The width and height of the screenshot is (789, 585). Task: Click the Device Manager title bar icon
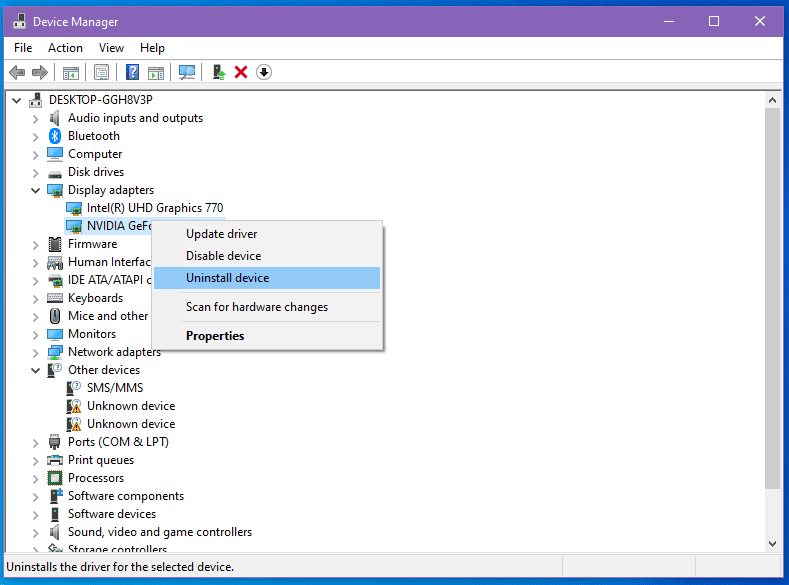20,22
